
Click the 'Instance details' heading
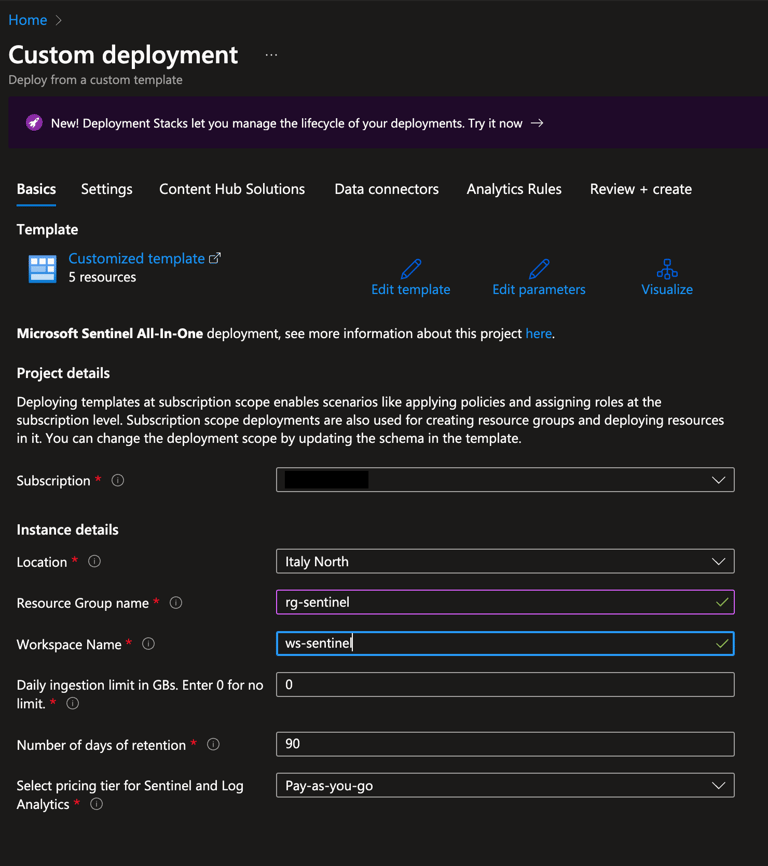(67, 530)
